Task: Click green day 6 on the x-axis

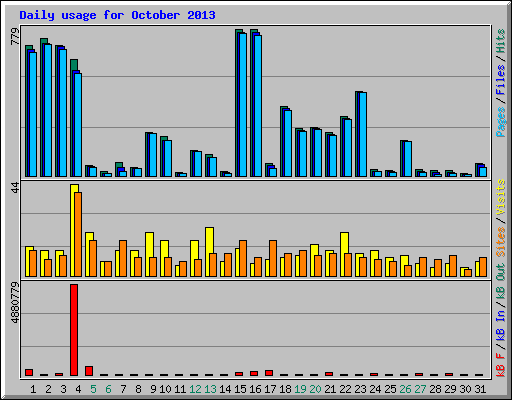Action: pos(108,389)
